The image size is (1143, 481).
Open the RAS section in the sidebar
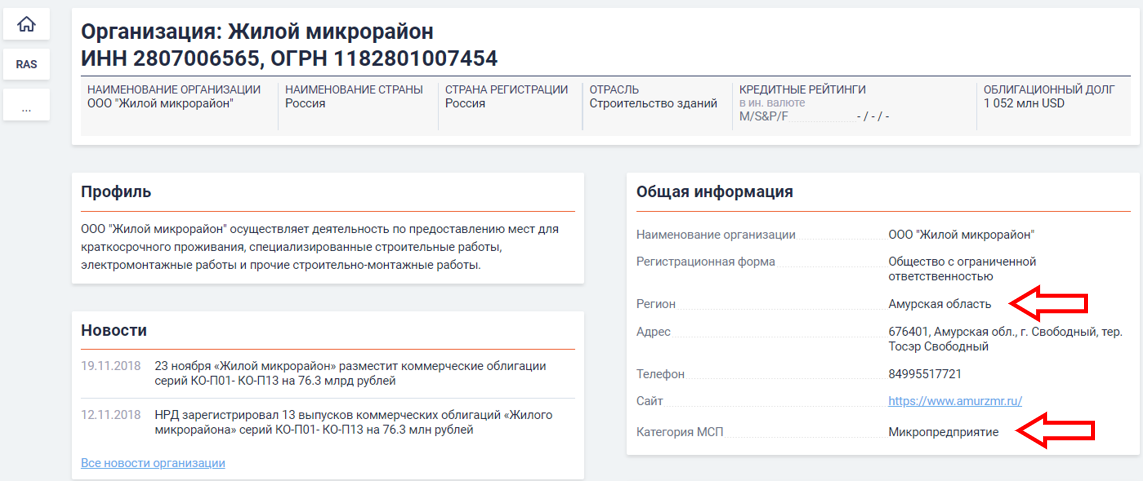26,64
